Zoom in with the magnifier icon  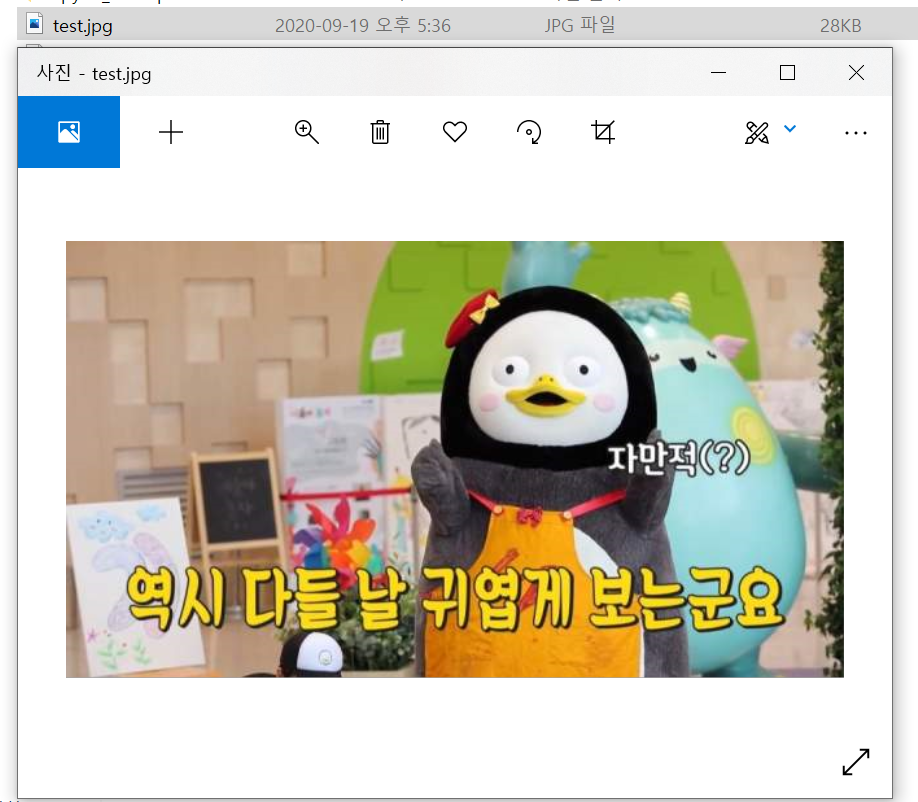point(306,132)
